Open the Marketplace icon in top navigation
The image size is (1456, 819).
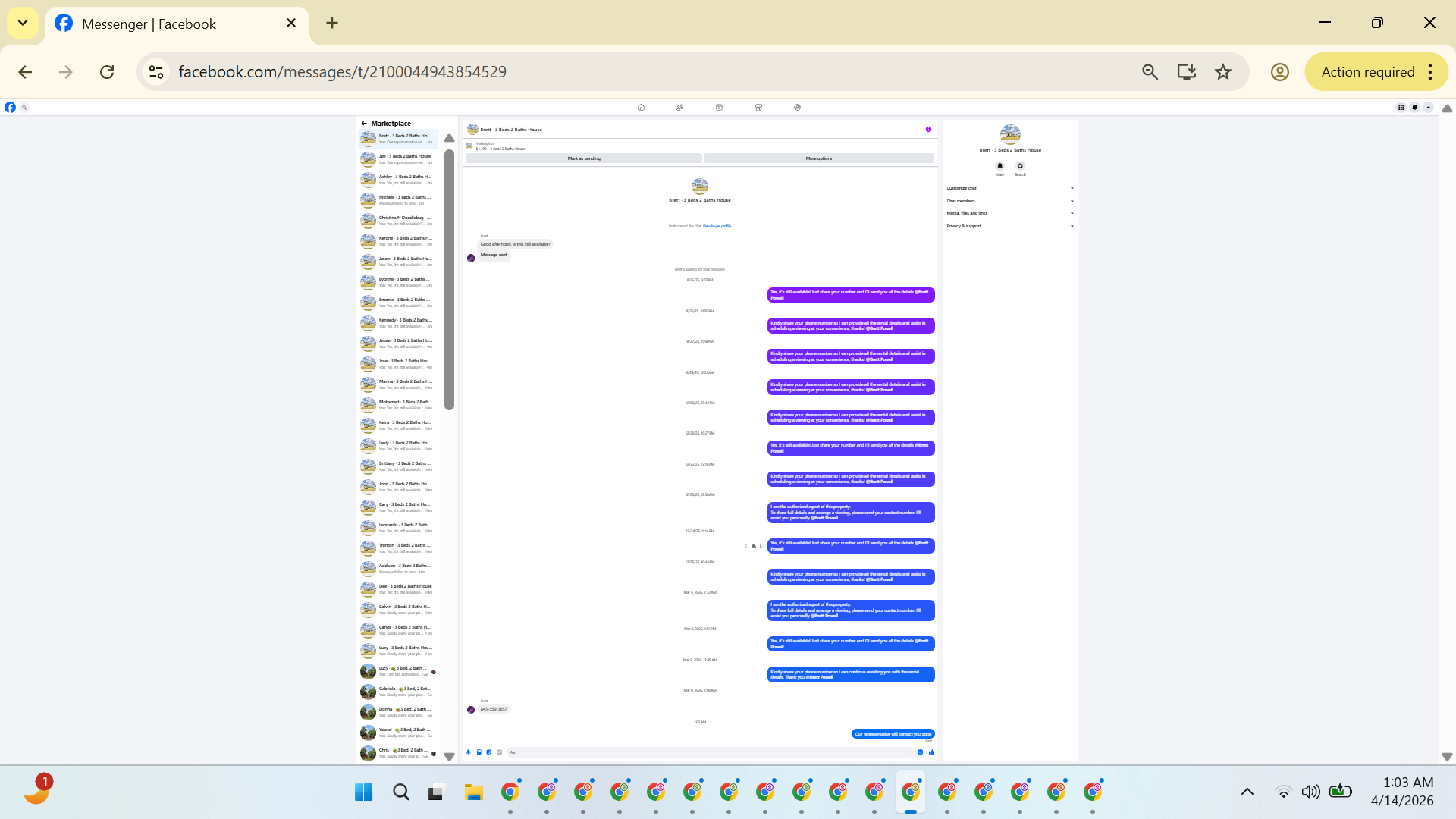(758, 108)
